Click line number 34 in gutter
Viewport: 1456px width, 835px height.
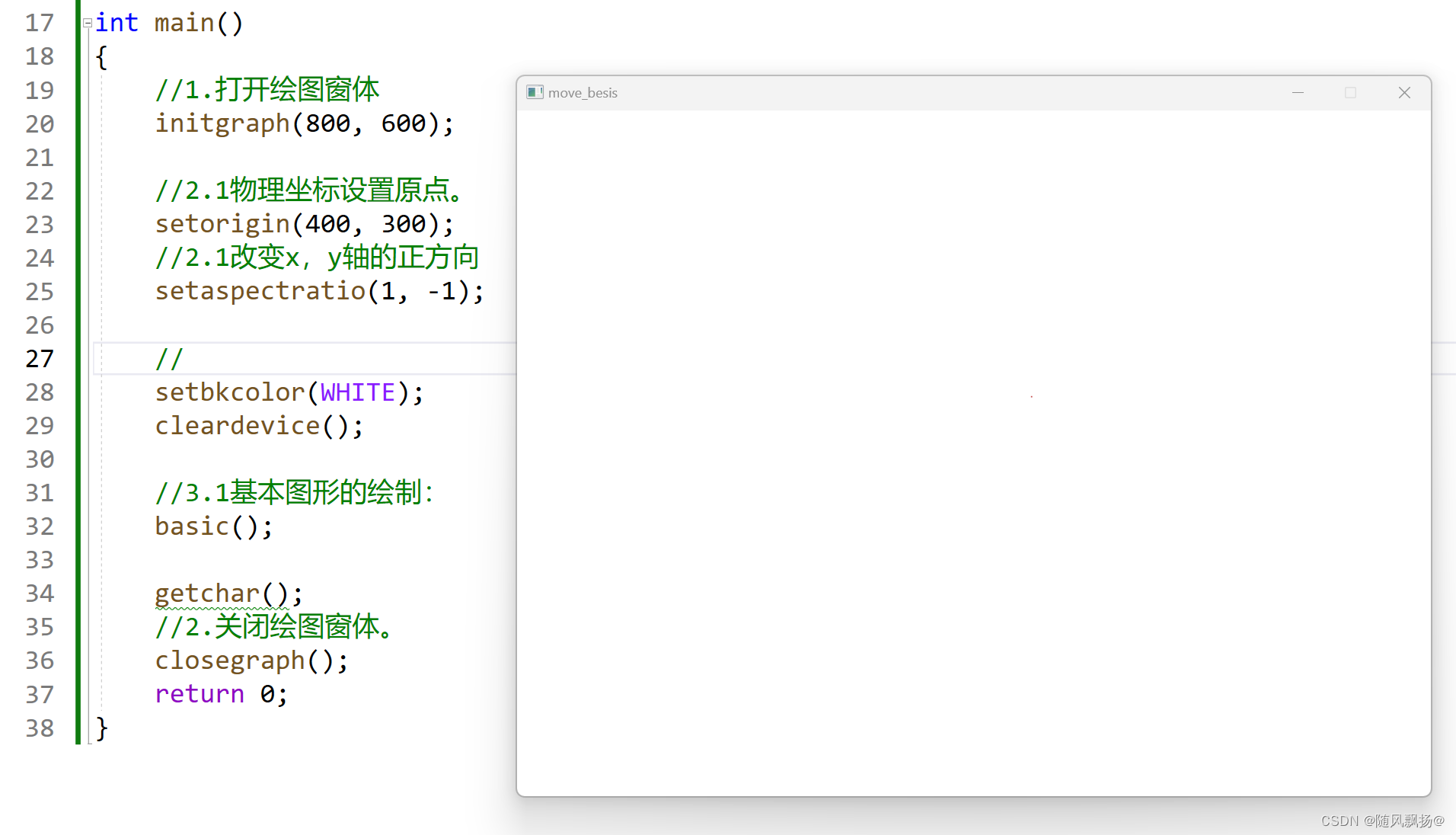click(40, 593)
